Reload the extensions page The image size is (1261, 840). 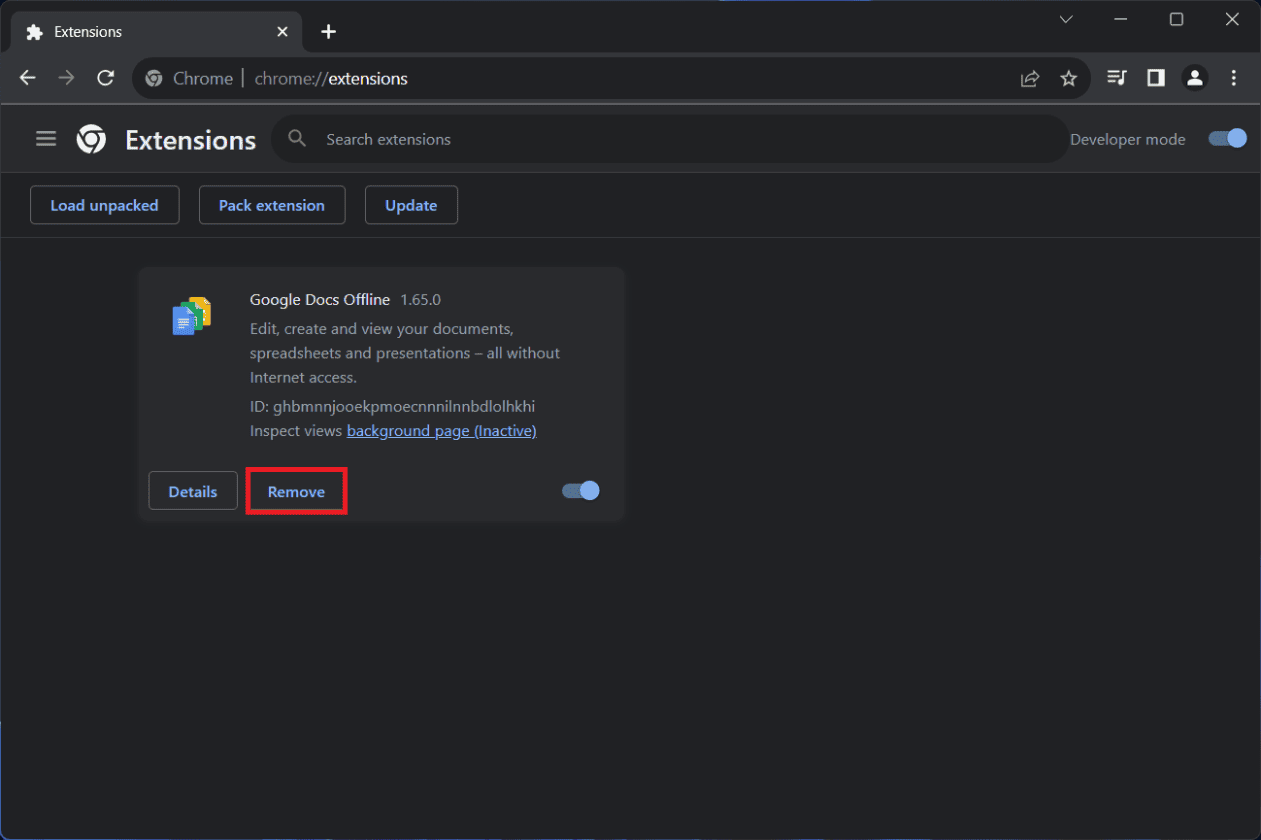pos(105,78)
